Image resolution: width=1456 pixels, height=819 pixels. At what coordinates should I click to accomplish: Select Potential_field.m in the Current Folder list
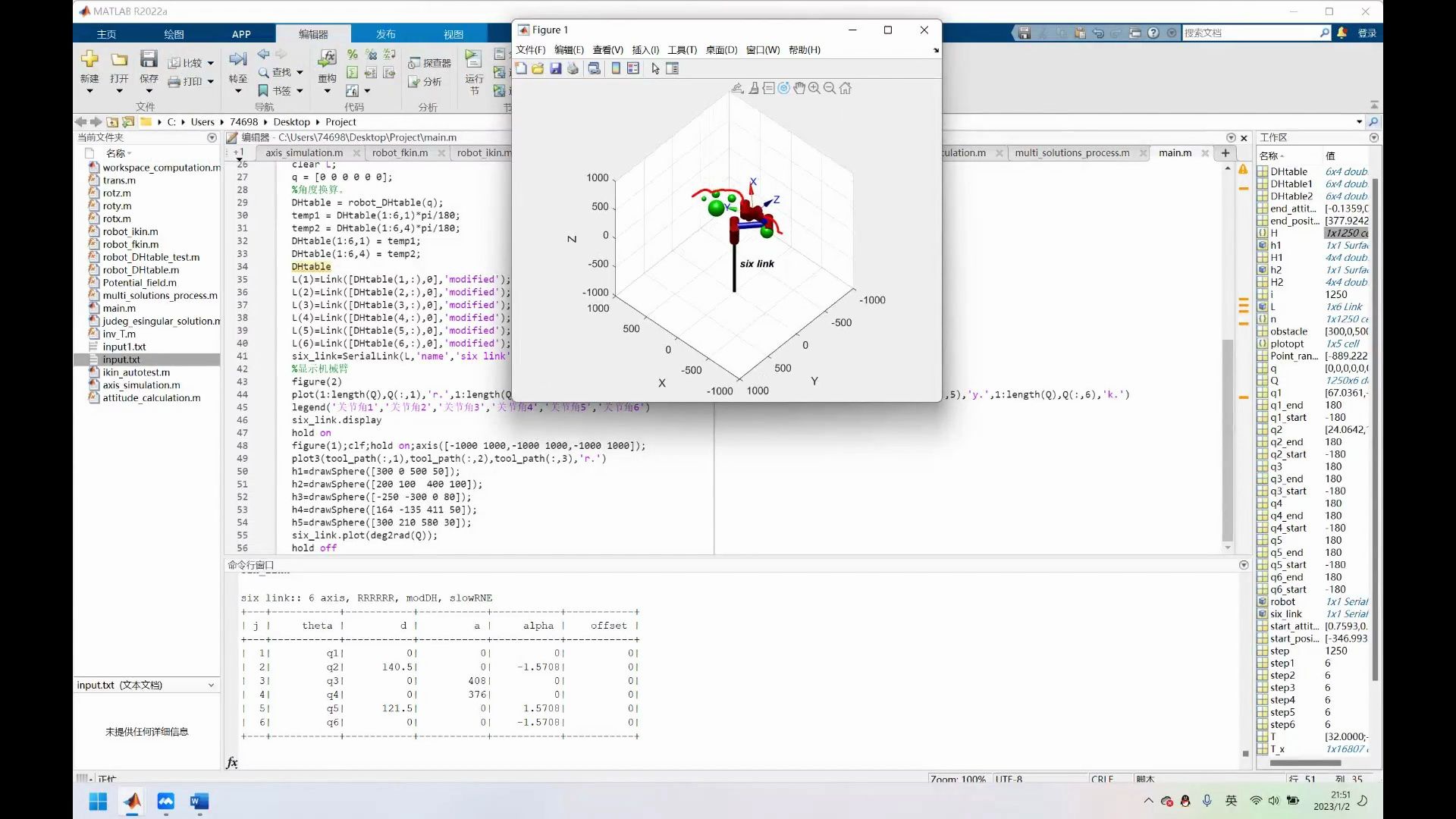pos(140,282)
